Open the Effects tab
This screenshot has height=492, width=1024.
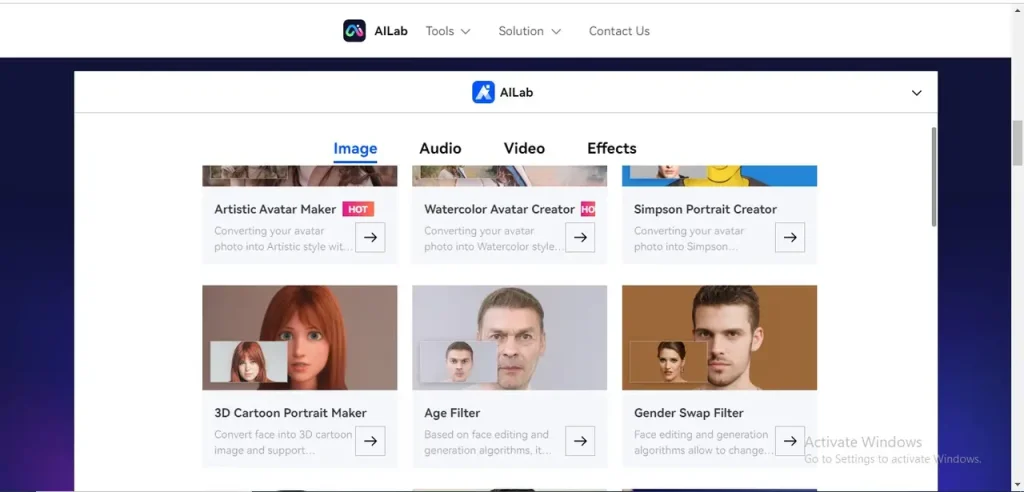coord(611,148)
